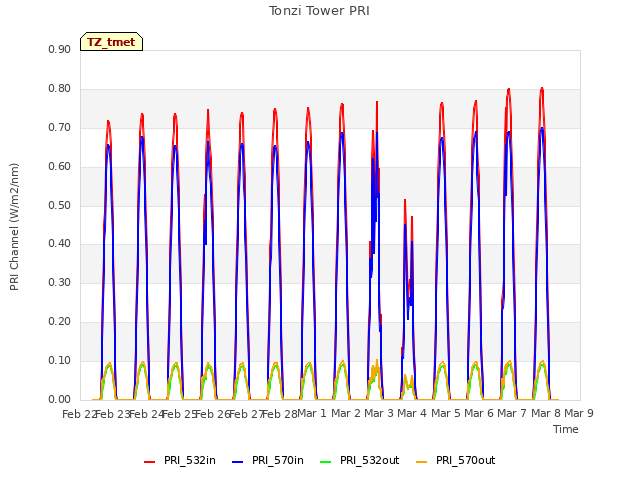Click the 0.90 y-axis tick label
640x480 pixels.
[x=59, y=49]
